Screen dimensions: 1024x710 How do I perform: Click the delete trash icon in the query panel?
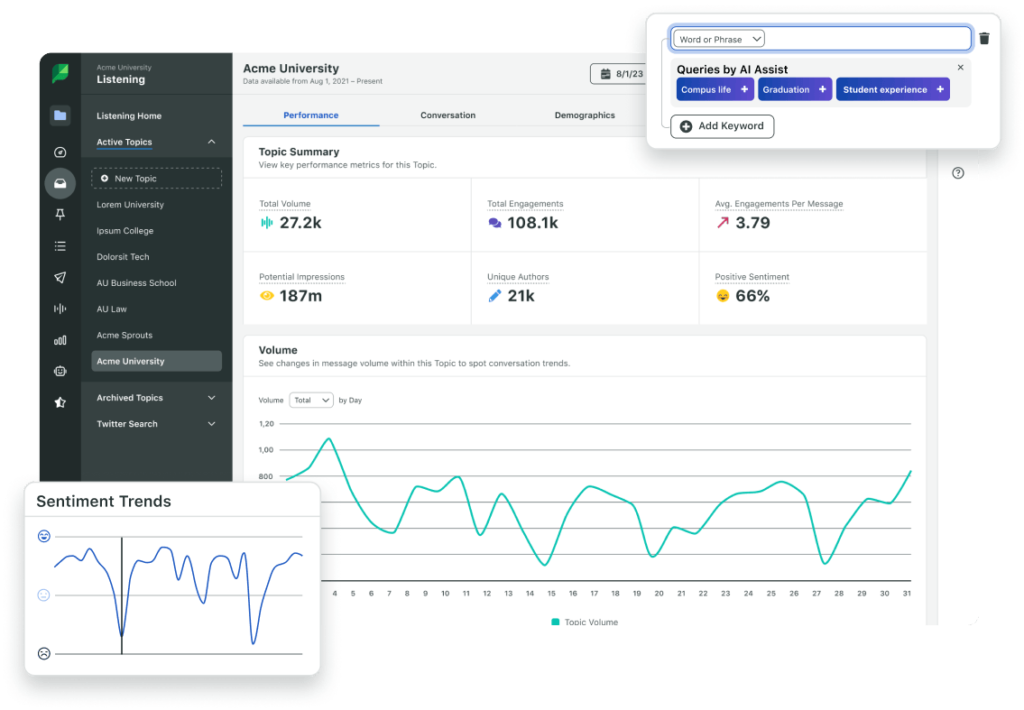[x=985, y=37]
